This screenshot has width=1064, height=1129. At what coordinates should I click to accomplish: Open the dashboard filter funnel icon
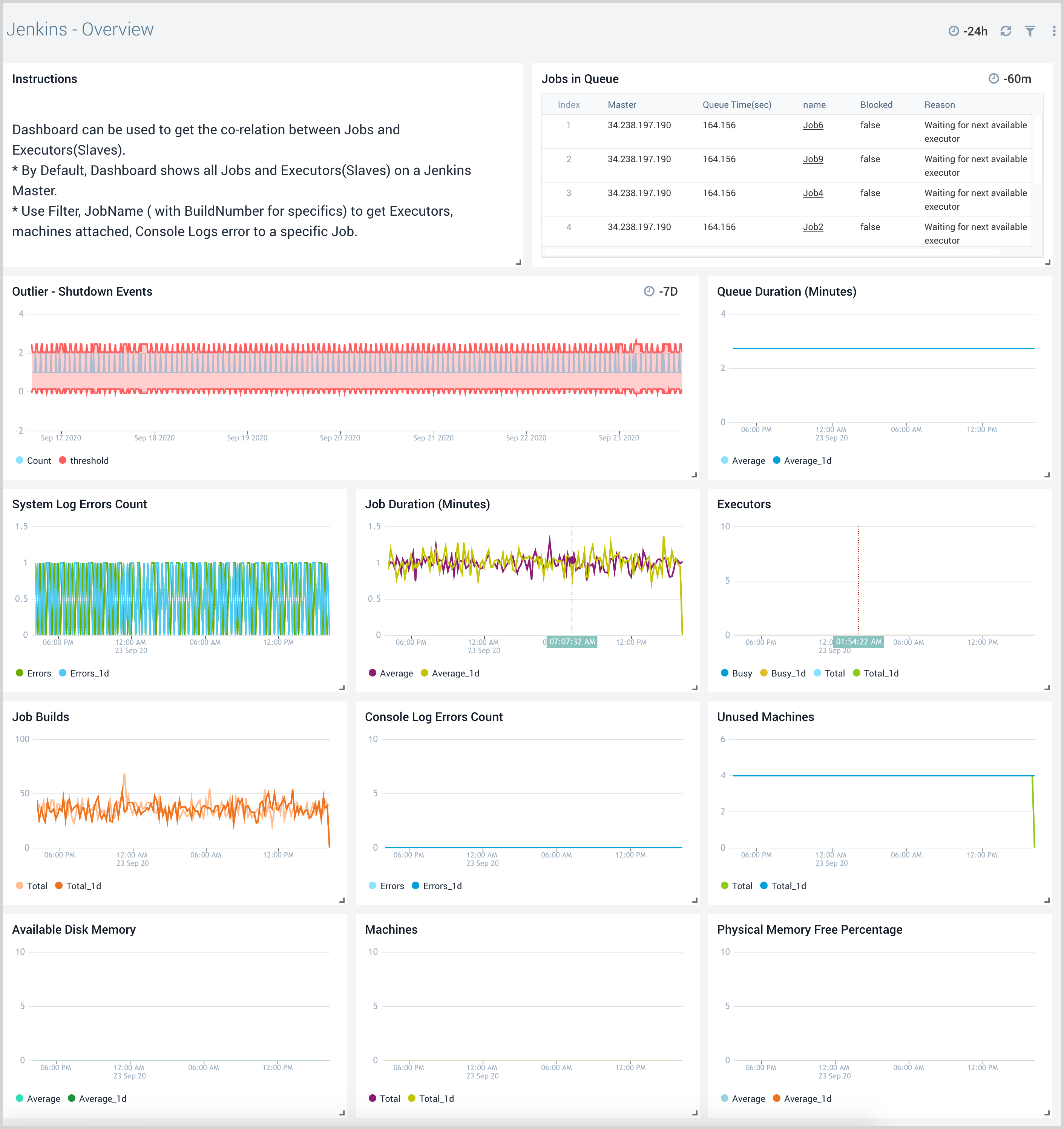[x=1030, y=31]
